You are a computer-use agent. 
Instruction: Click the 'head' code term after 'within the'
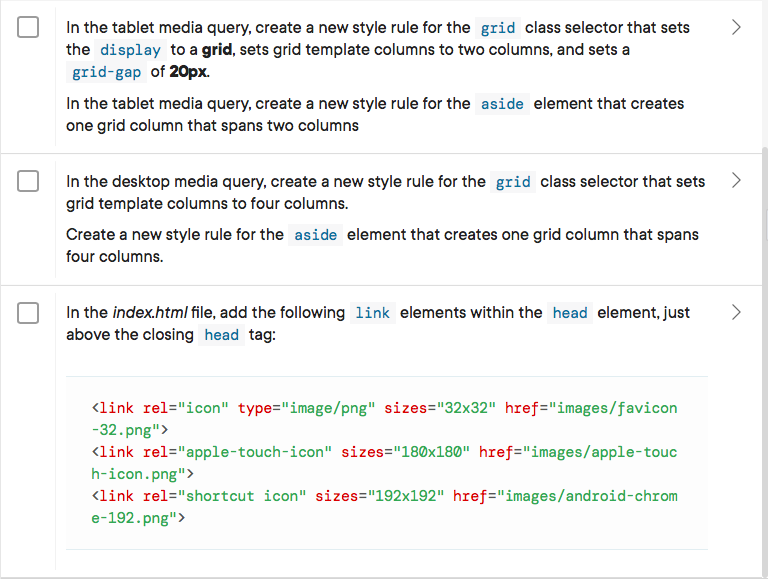[x=570, y=313]
